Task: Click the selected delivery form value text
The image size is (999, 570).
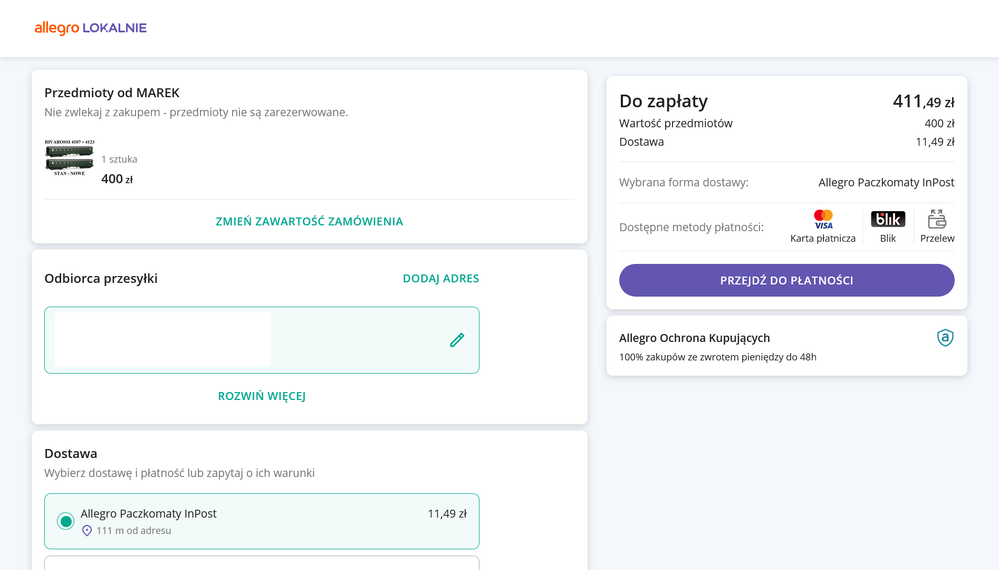Action: (886, 183)
